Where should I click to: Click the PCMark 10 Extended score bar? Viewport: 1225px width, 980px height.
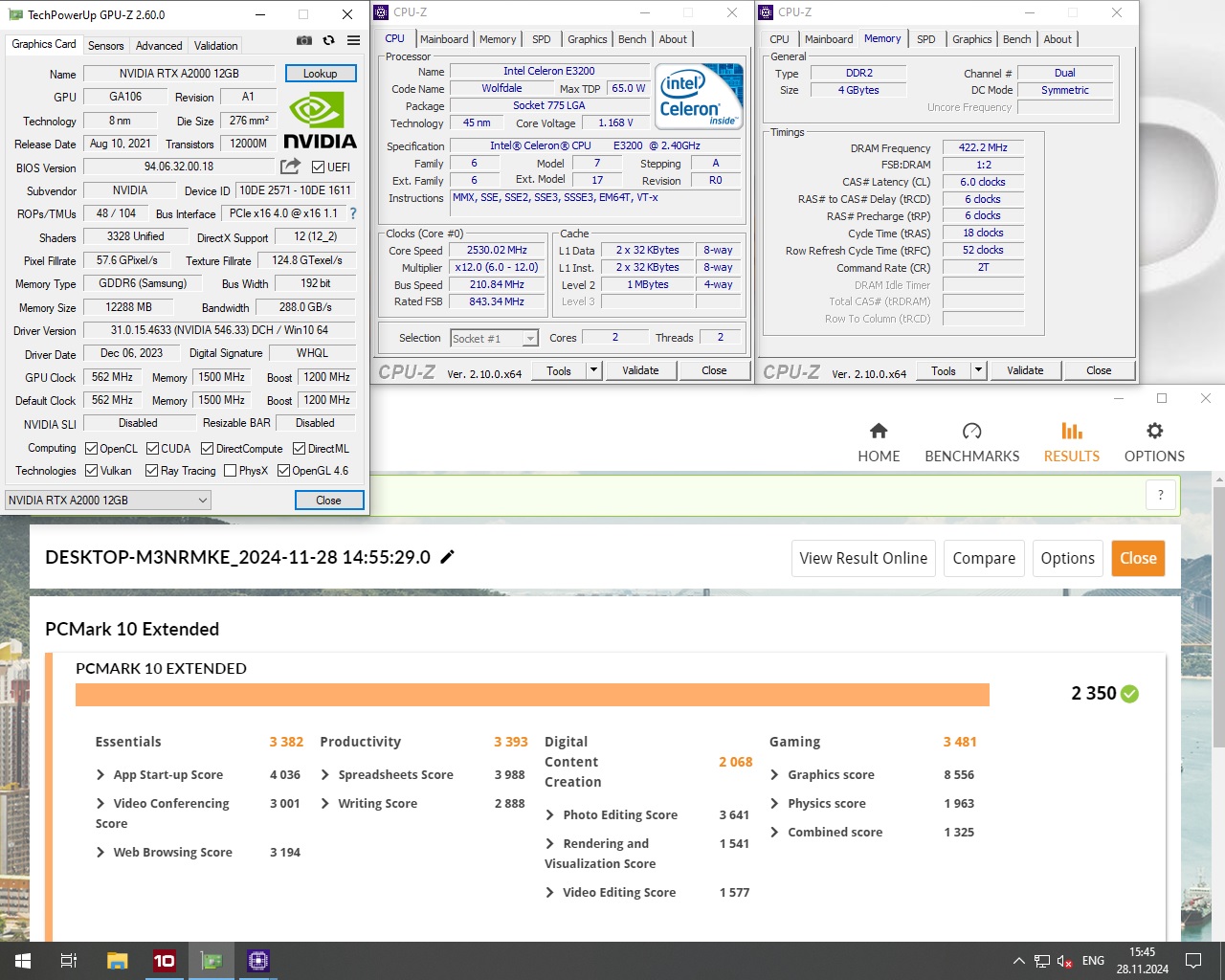tap(532, 695)
